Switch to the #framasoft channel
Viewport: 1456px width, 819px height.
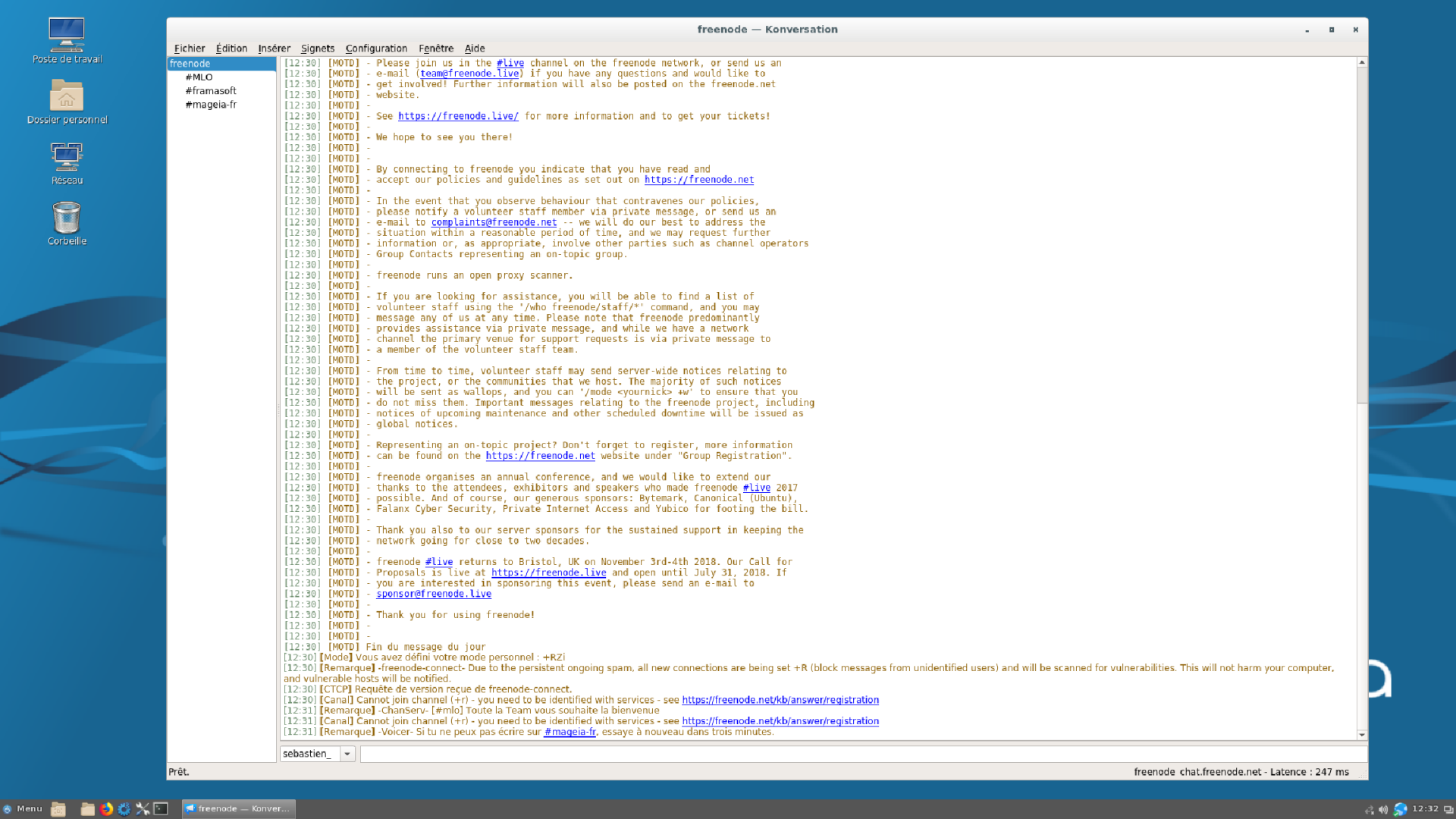tap(211, 91)
